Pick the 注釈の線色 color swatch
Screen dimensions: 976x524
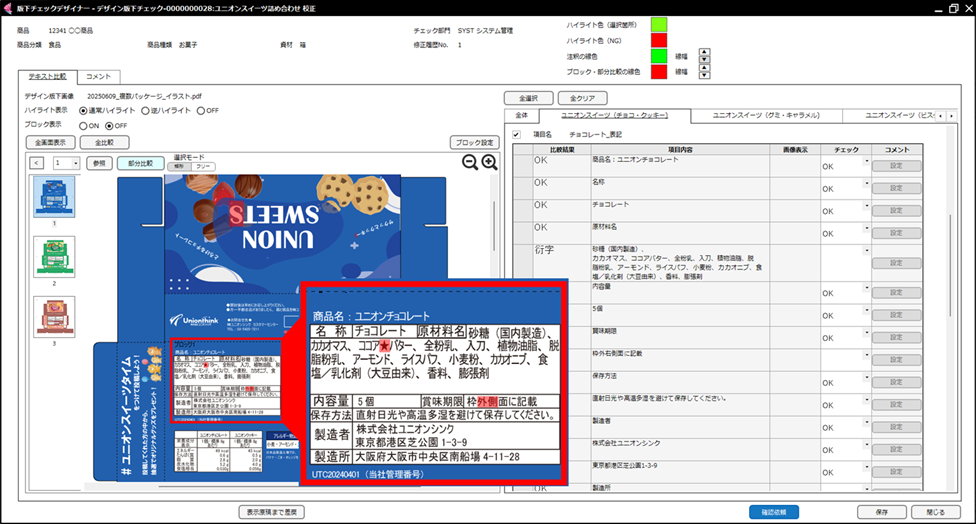(x=659, y=56)
